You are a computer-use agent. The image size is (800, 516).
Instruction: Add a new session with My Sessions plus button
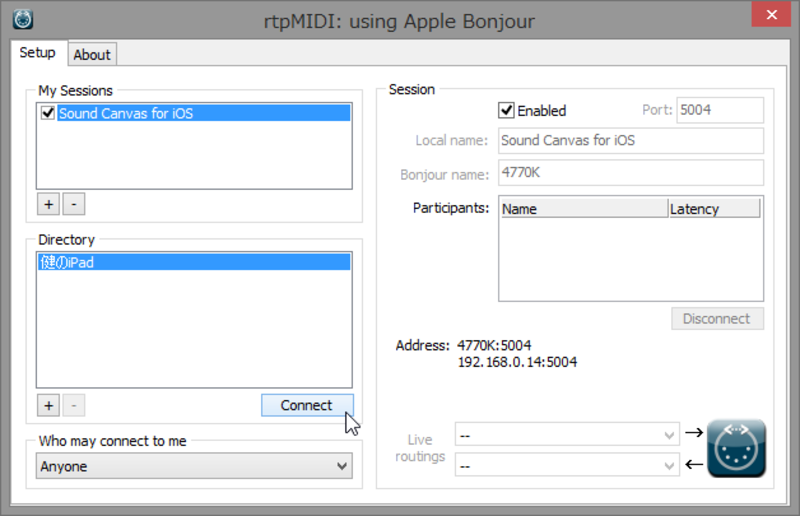pos(48,204)
